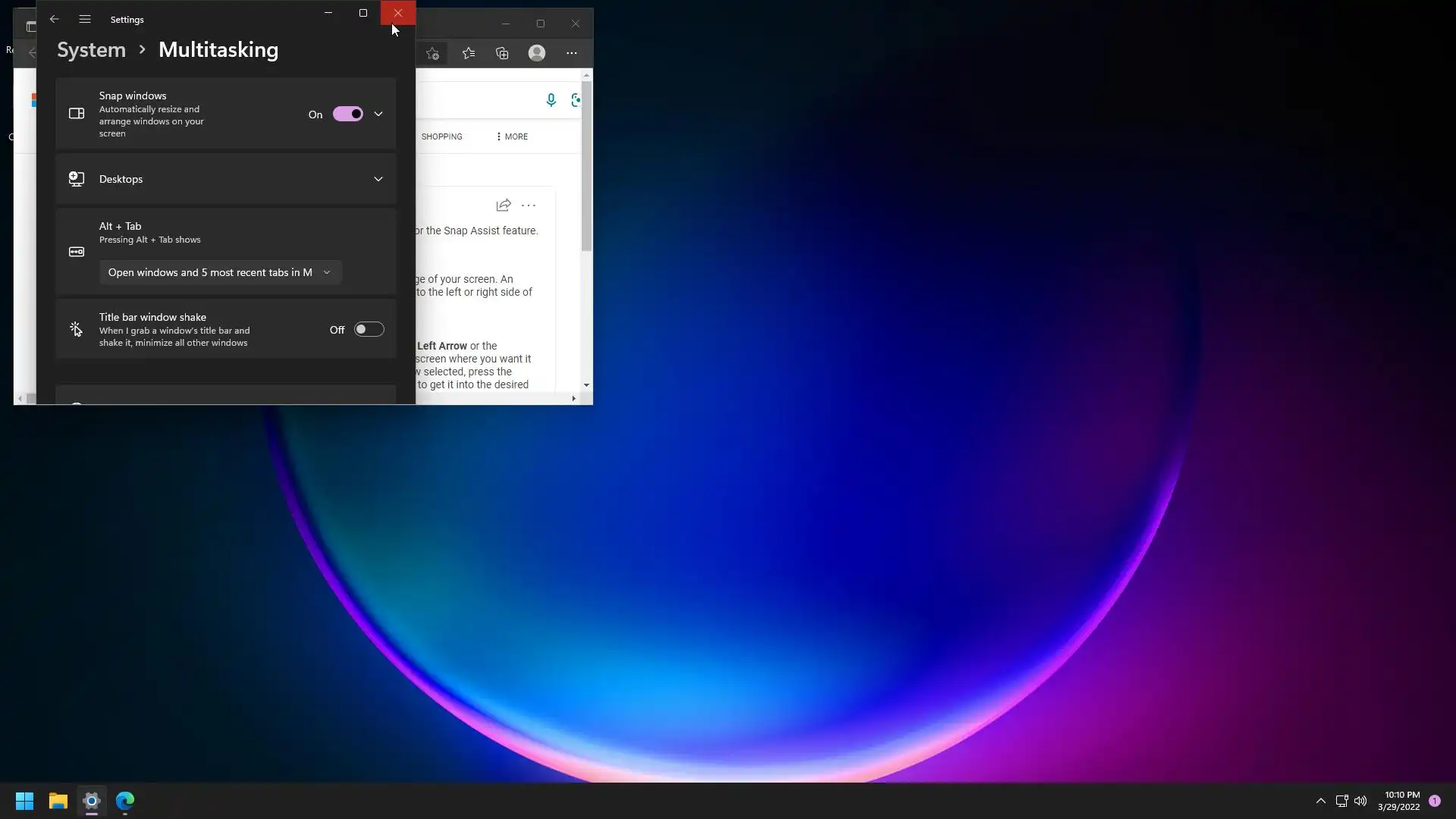Open the Settings hamburger navigation menu

point(85,19)
